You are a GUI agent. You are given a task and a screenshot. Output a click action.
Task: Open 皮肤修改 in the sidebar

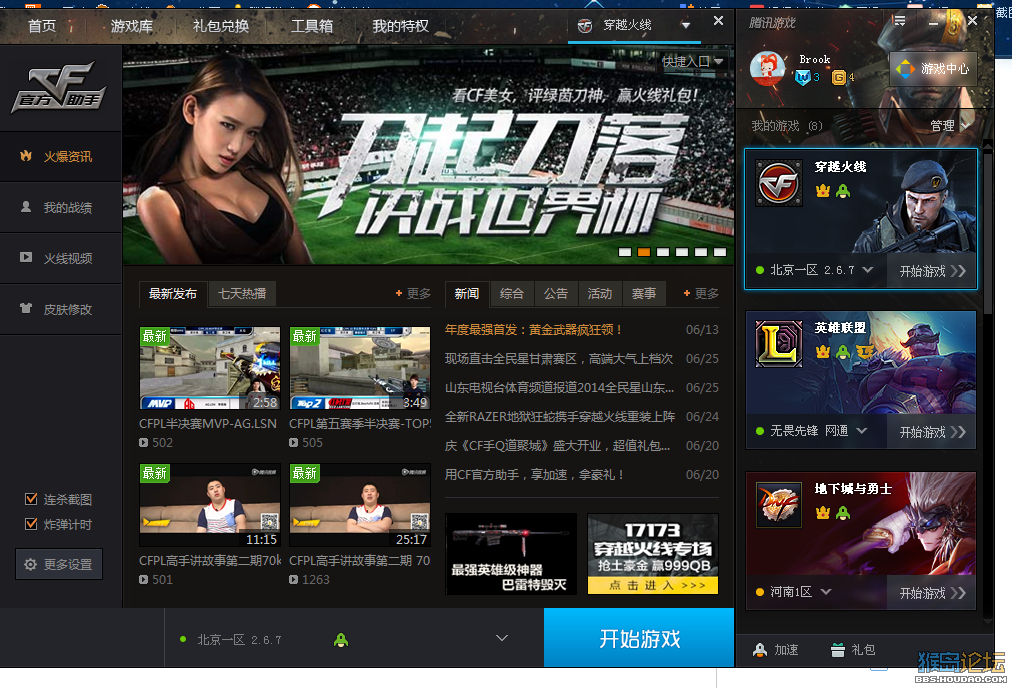tap(61, 309)
